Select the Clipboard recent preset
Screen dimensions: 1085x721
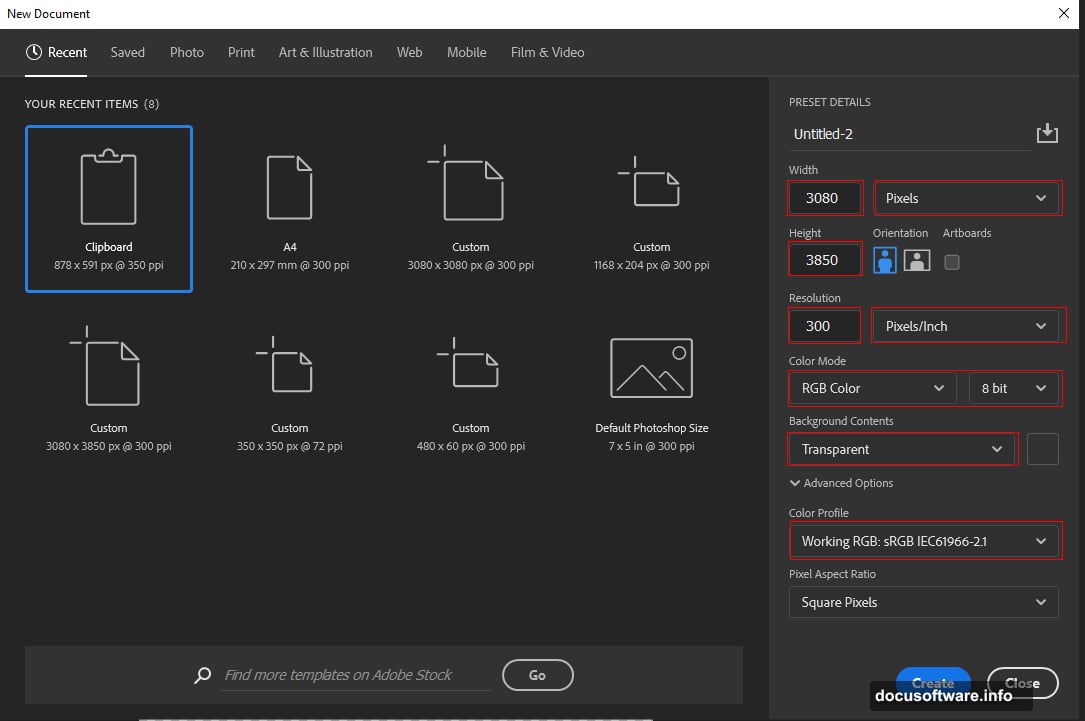(x=108, y=208)
